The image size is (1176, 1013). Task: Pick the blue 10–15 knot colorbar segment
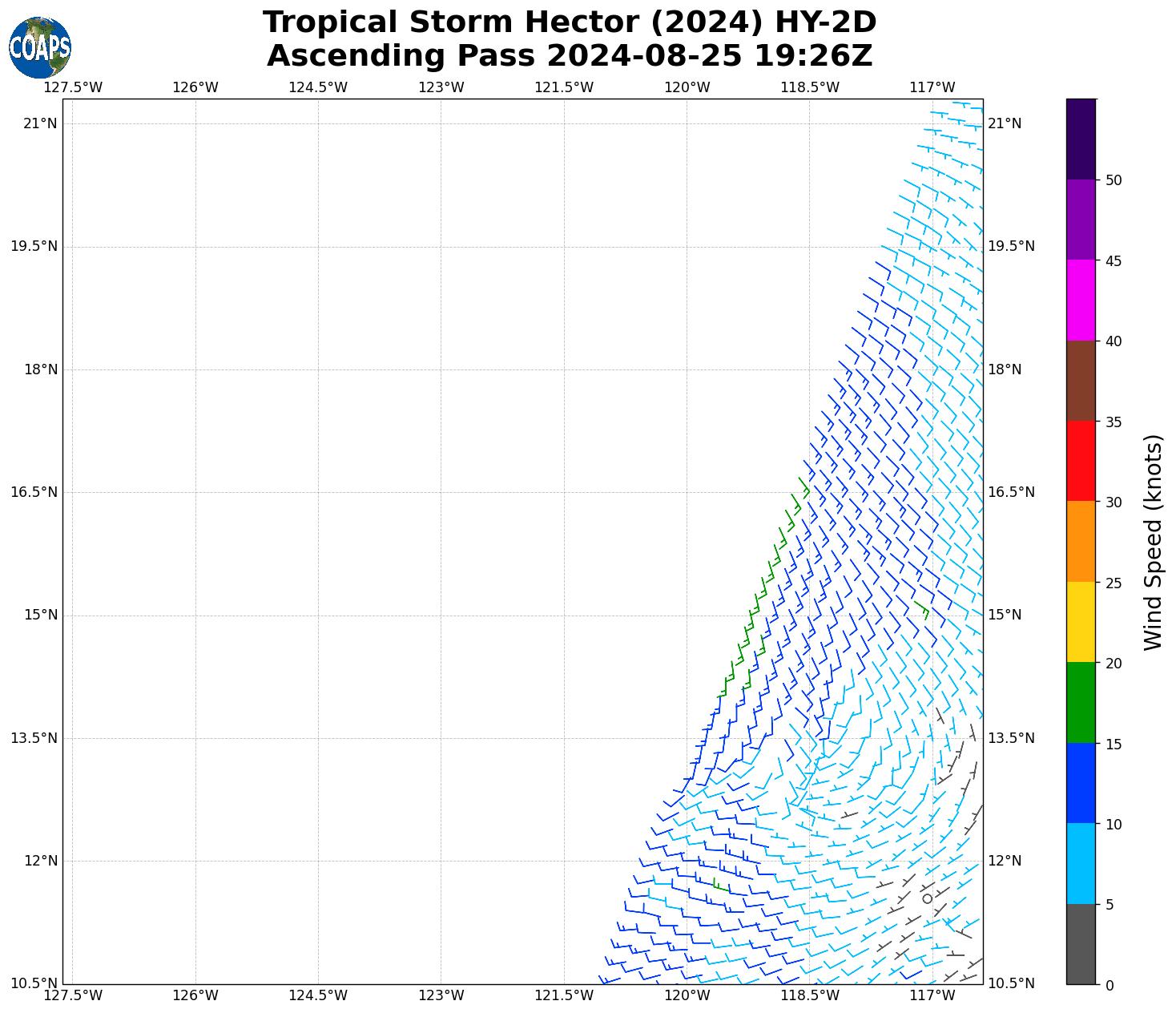(x=1081, y=783)
